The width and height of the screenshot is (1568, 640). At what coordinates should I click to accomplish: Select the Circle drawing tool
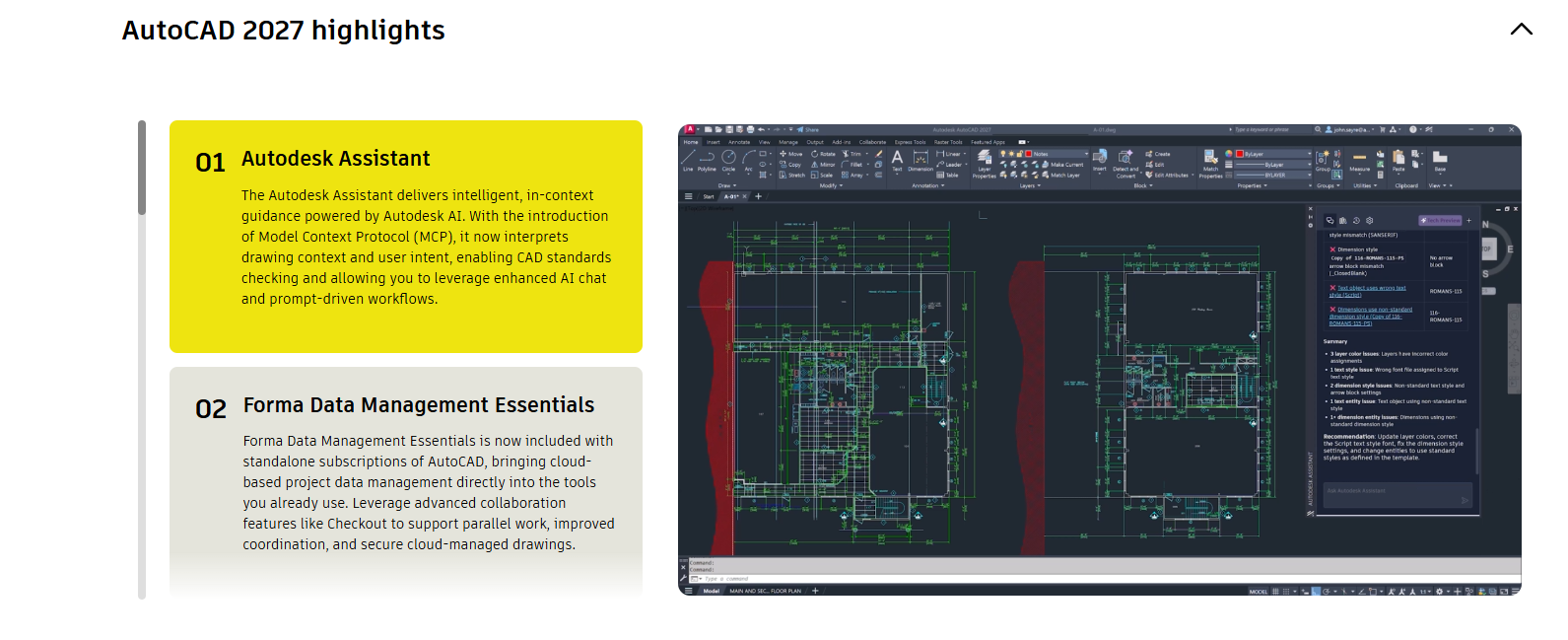(728, 158)
